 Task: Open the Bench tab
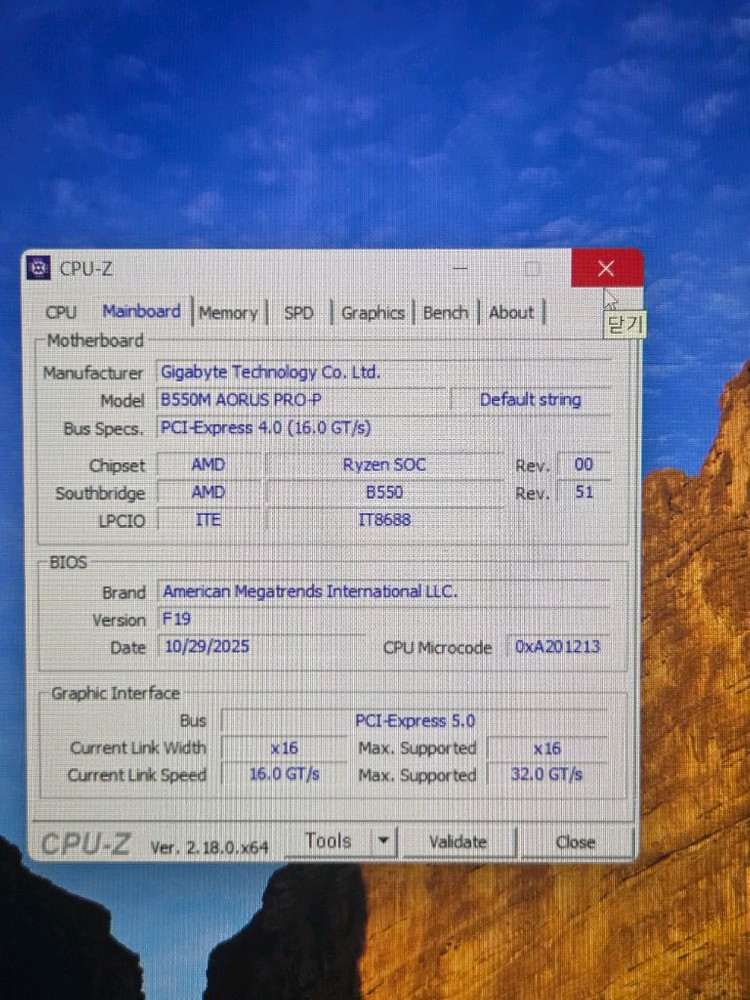pyautogui.click(x=445, y=313)
